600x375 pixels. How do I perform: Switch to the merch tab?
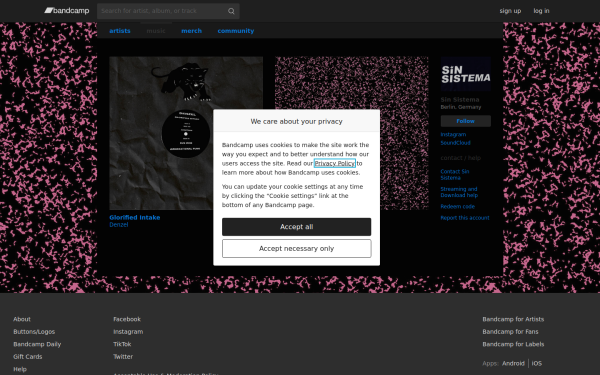coord(191,31)
